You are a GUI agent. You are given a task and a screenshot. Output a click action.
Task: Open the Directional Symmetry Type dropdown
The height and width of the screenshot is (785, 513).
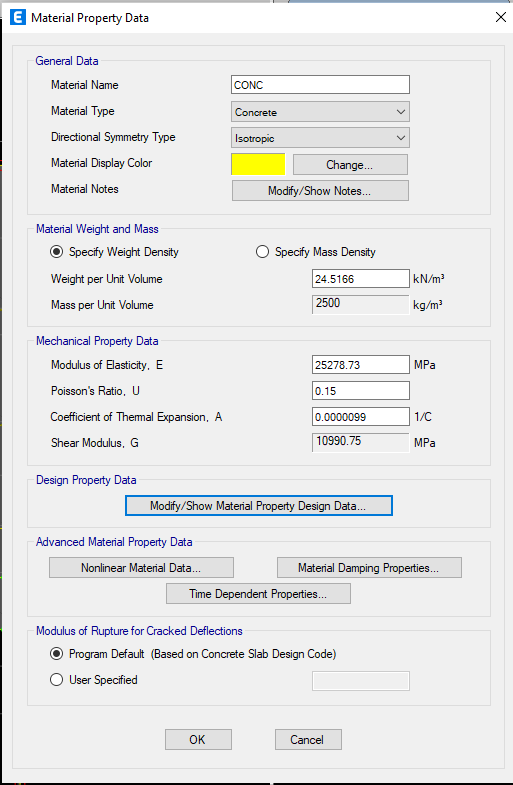pos(320,138)
